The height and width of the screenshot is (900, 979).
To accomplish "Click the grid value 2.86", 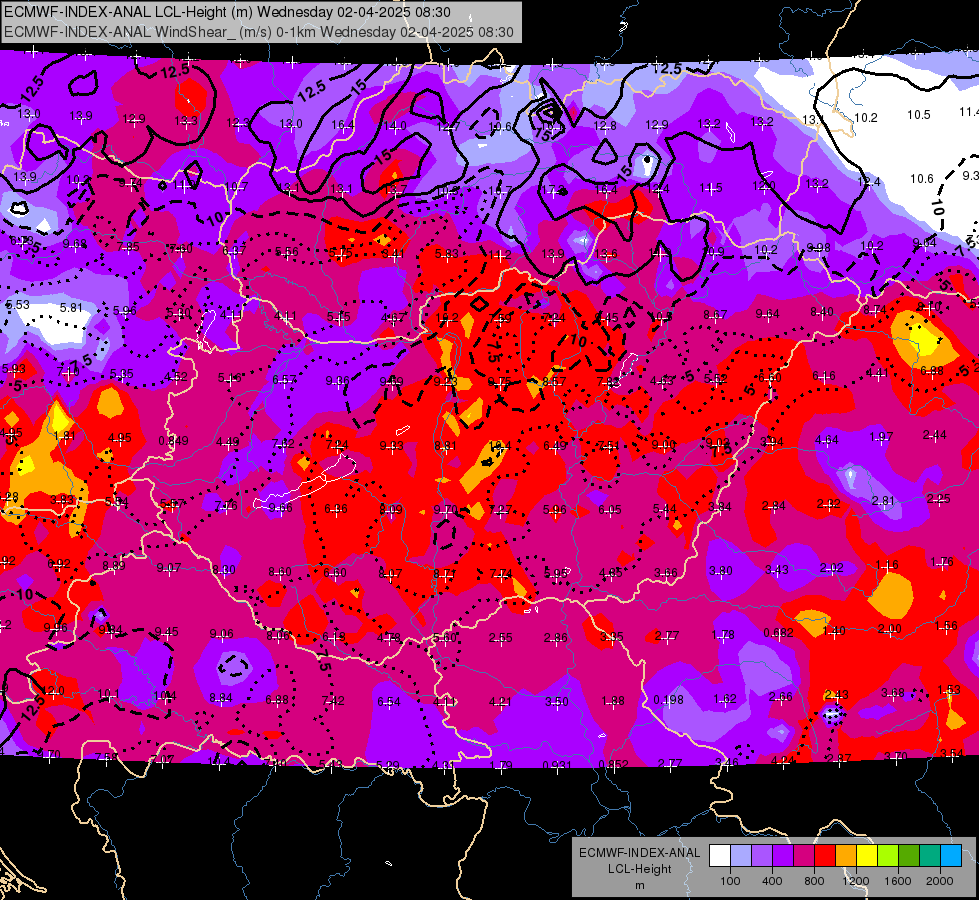I will (x=556, y=638).
